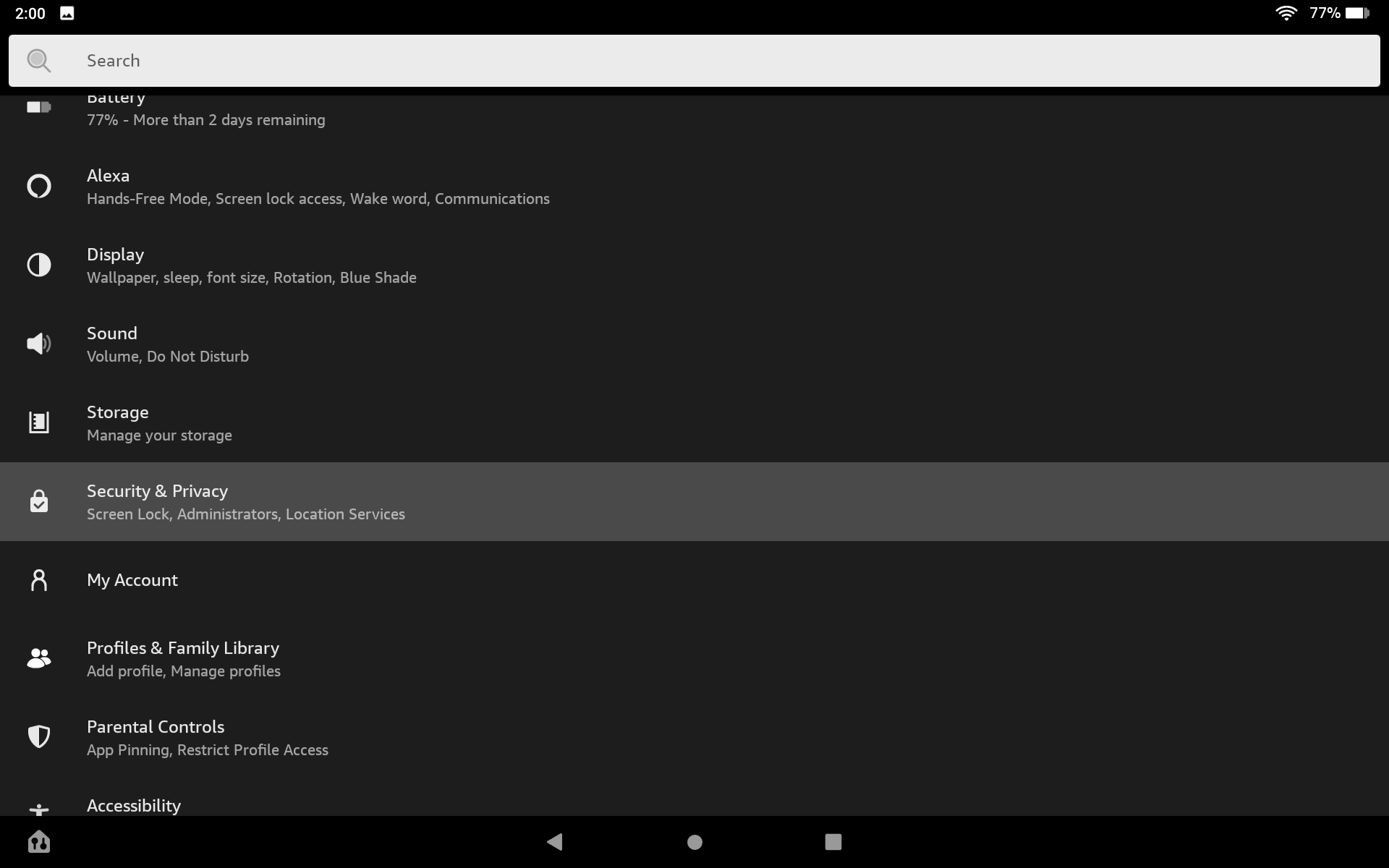The image size is (1389, 868).
Task: Select the Parental Controls shield icon
Action: tap(39, 737)
